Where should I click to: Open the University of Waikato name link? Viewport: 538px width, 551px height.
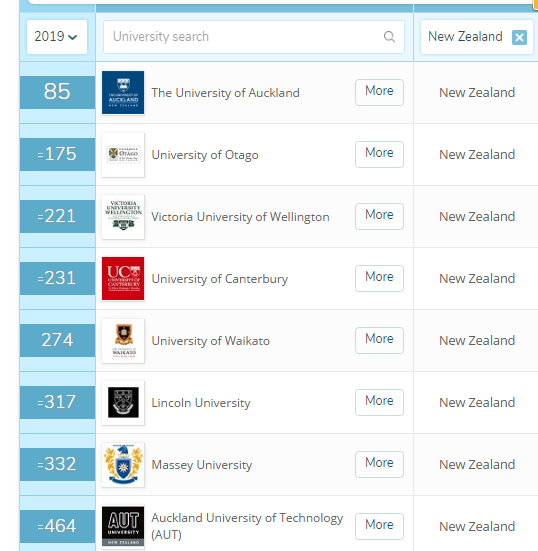tap(210, 341)
